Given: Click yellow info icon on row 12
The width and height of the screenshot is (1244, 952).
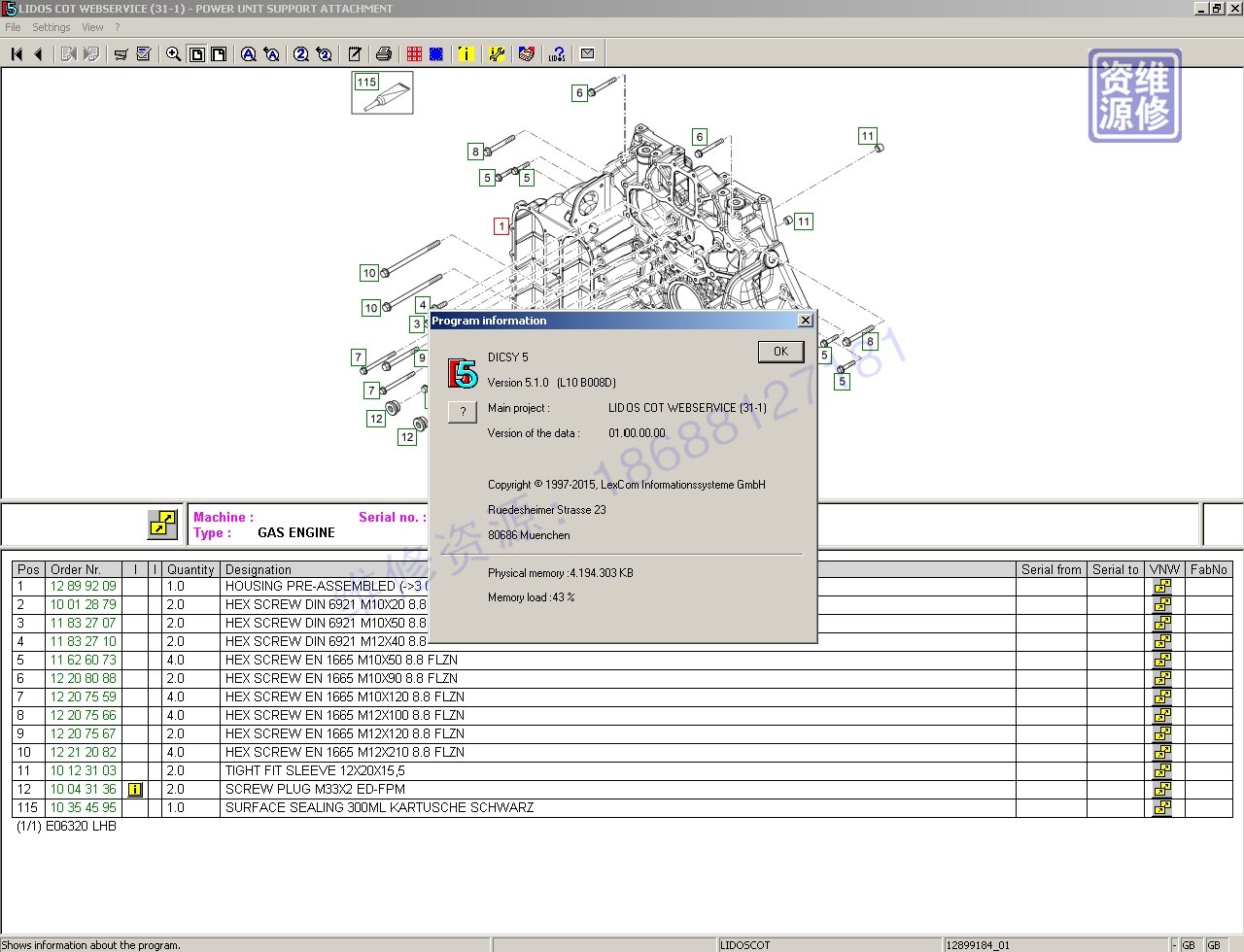Looking at the screenshot, I should 135,790.
